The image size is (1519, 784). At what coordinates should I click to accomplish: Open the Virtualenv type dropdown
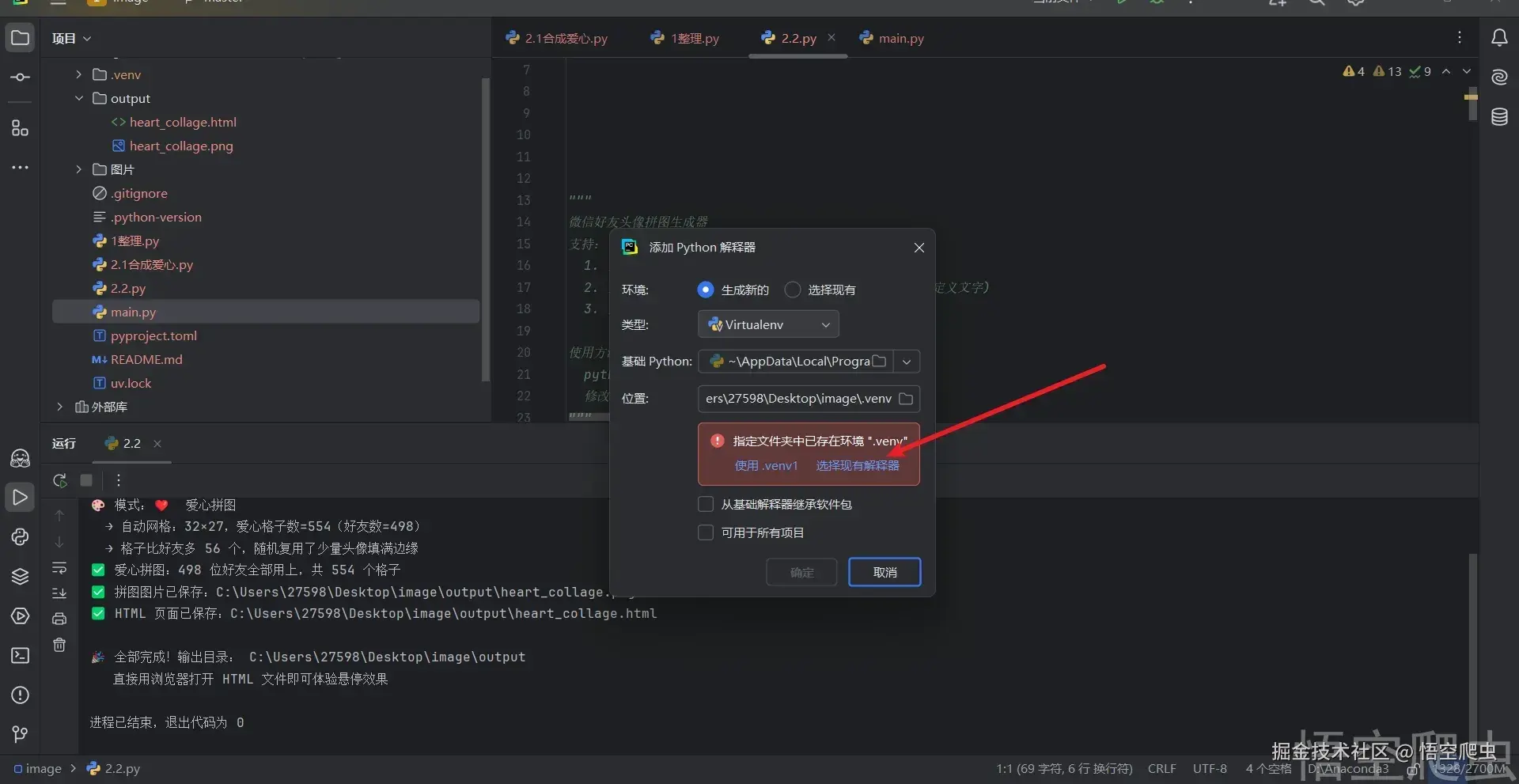tap(768, 324)
